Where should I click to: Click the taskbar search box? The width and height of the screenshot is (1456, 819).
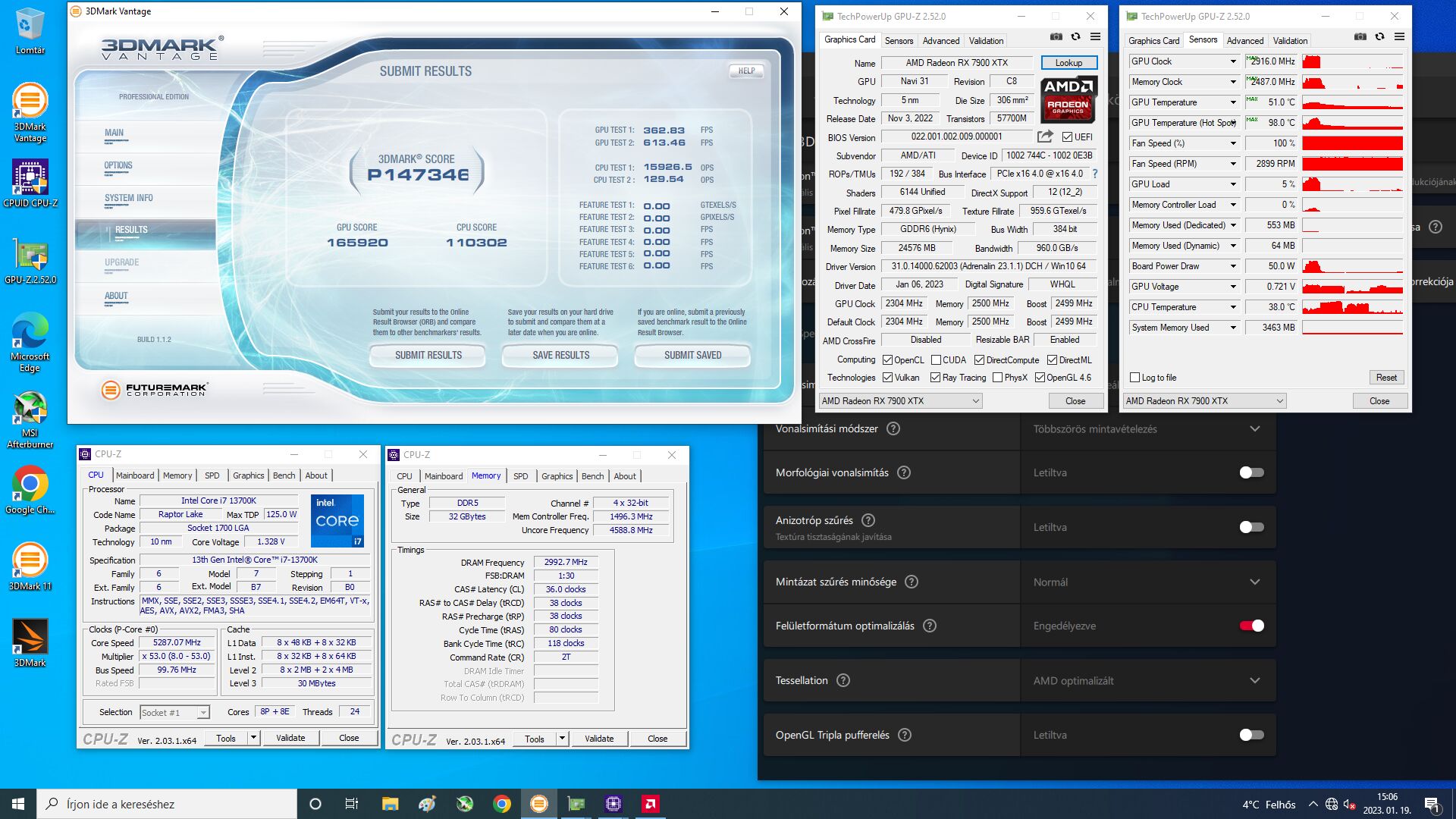167,804
